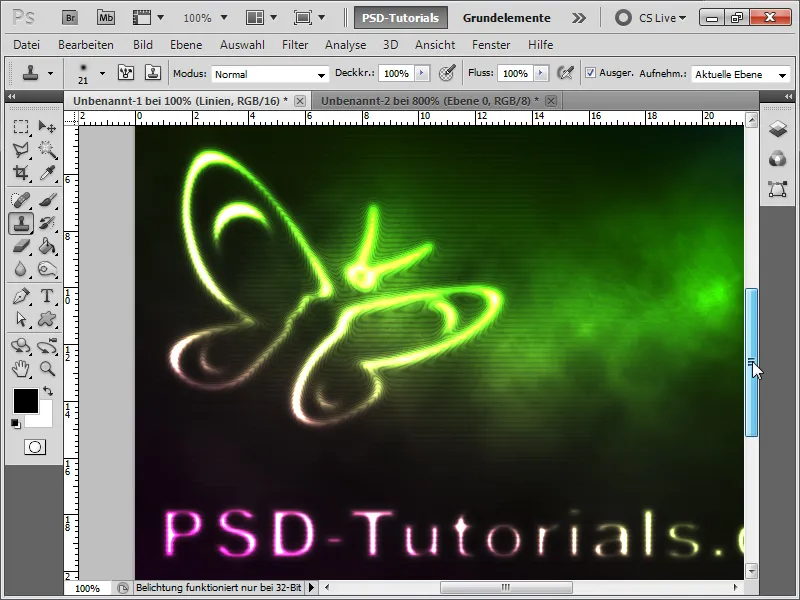
Task: Open the background color picker
Action: coord(45,418)
